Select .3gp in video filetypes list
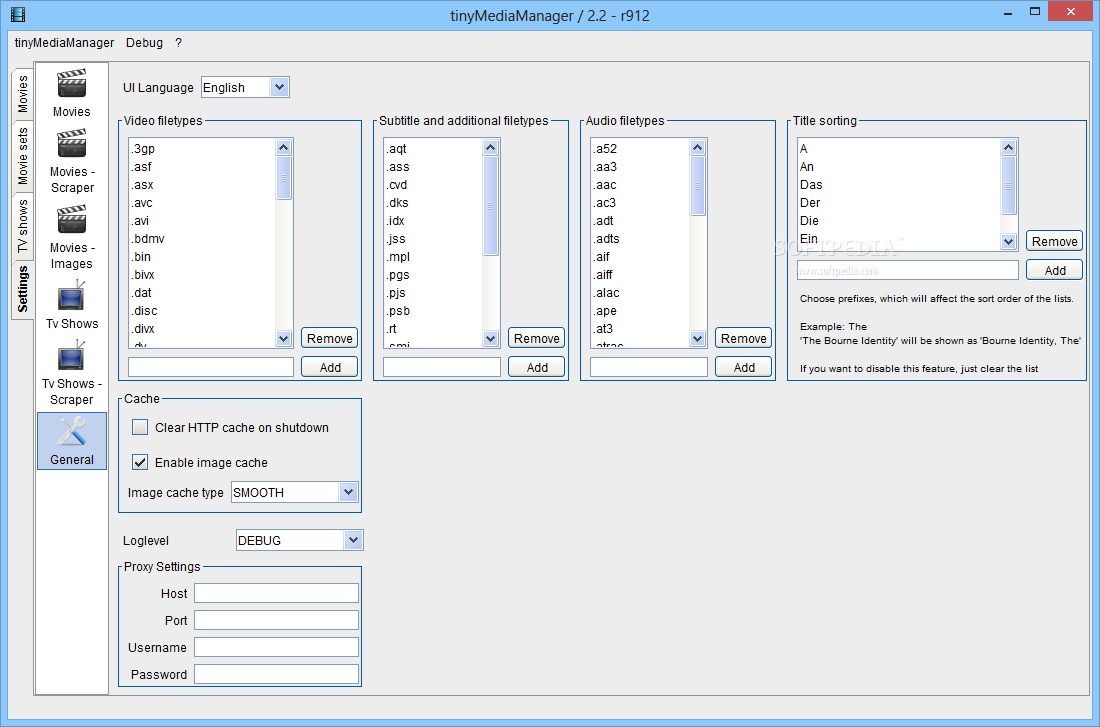Screen dimensions: 1100x727 (x=202, y=149)
